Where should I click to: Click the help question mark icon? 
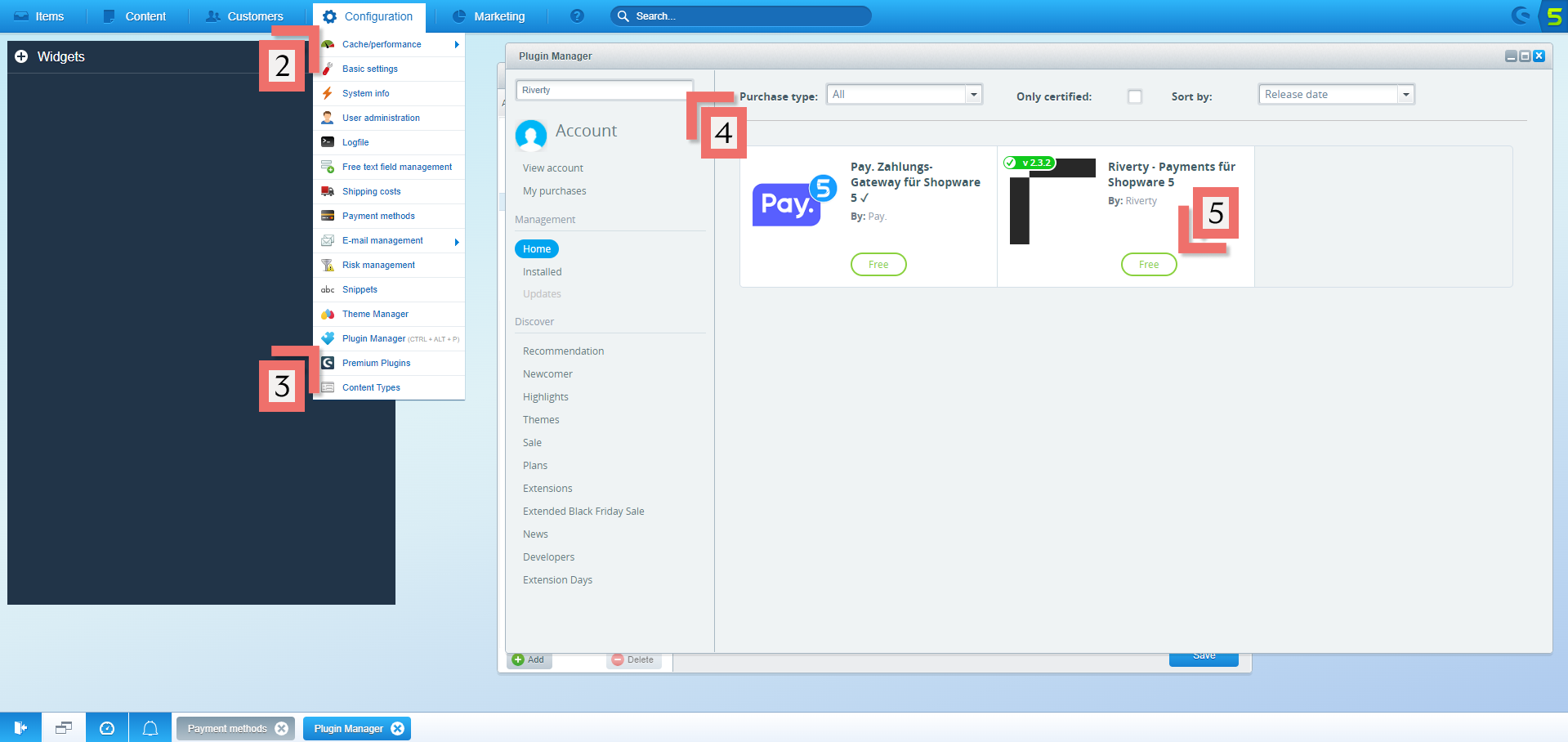tap(577, 16)
